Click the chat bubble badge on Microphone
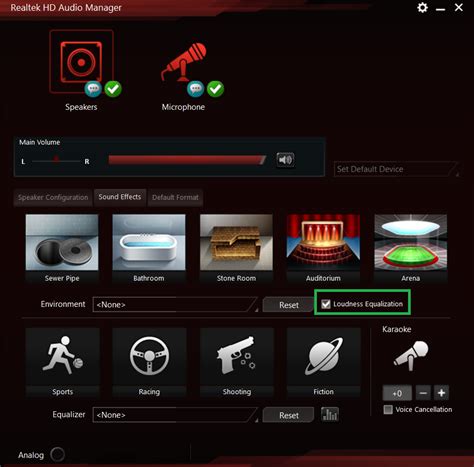474x467 pixels. [x=196, y=89]
